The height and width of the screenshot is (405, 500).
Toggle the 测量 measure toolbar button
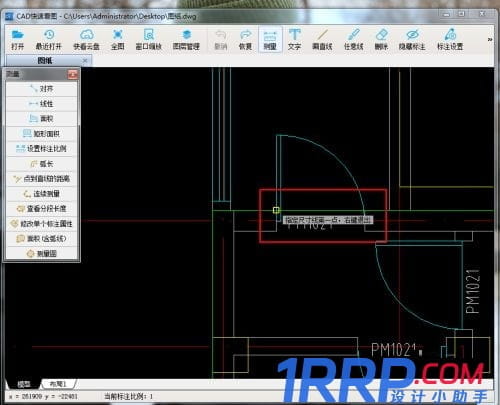pyautogui.click(x=270, y=39)
